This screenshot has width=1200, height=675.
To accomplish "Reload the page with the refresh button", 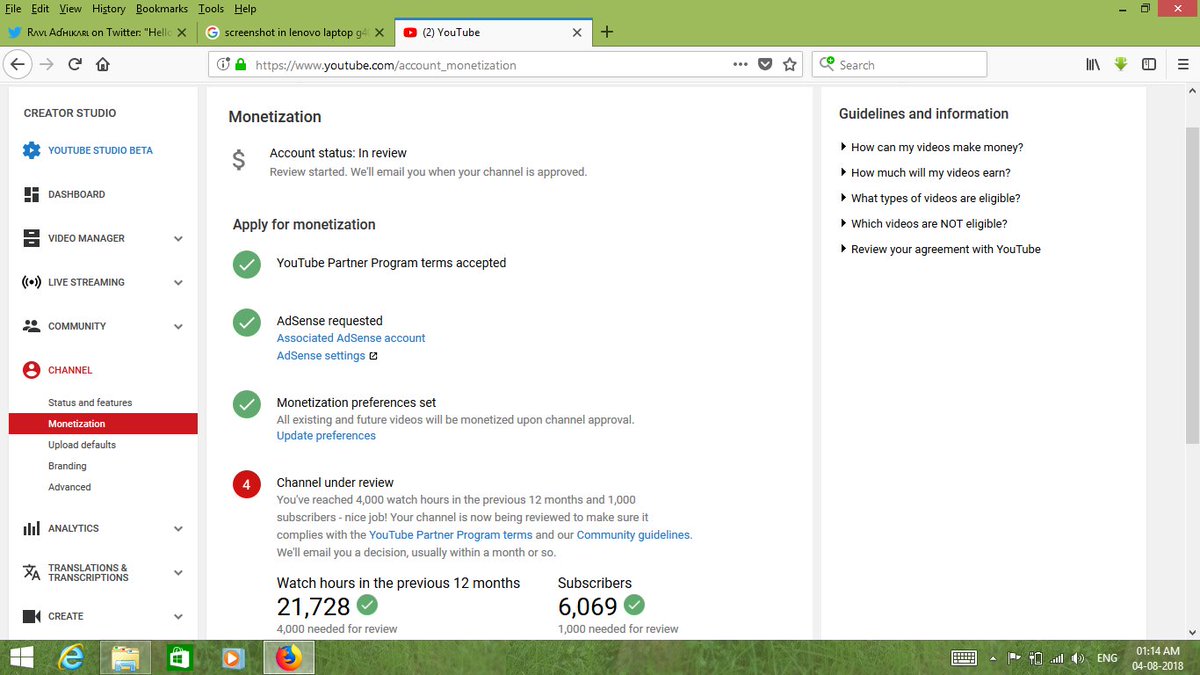I will [x=75, y=64].
